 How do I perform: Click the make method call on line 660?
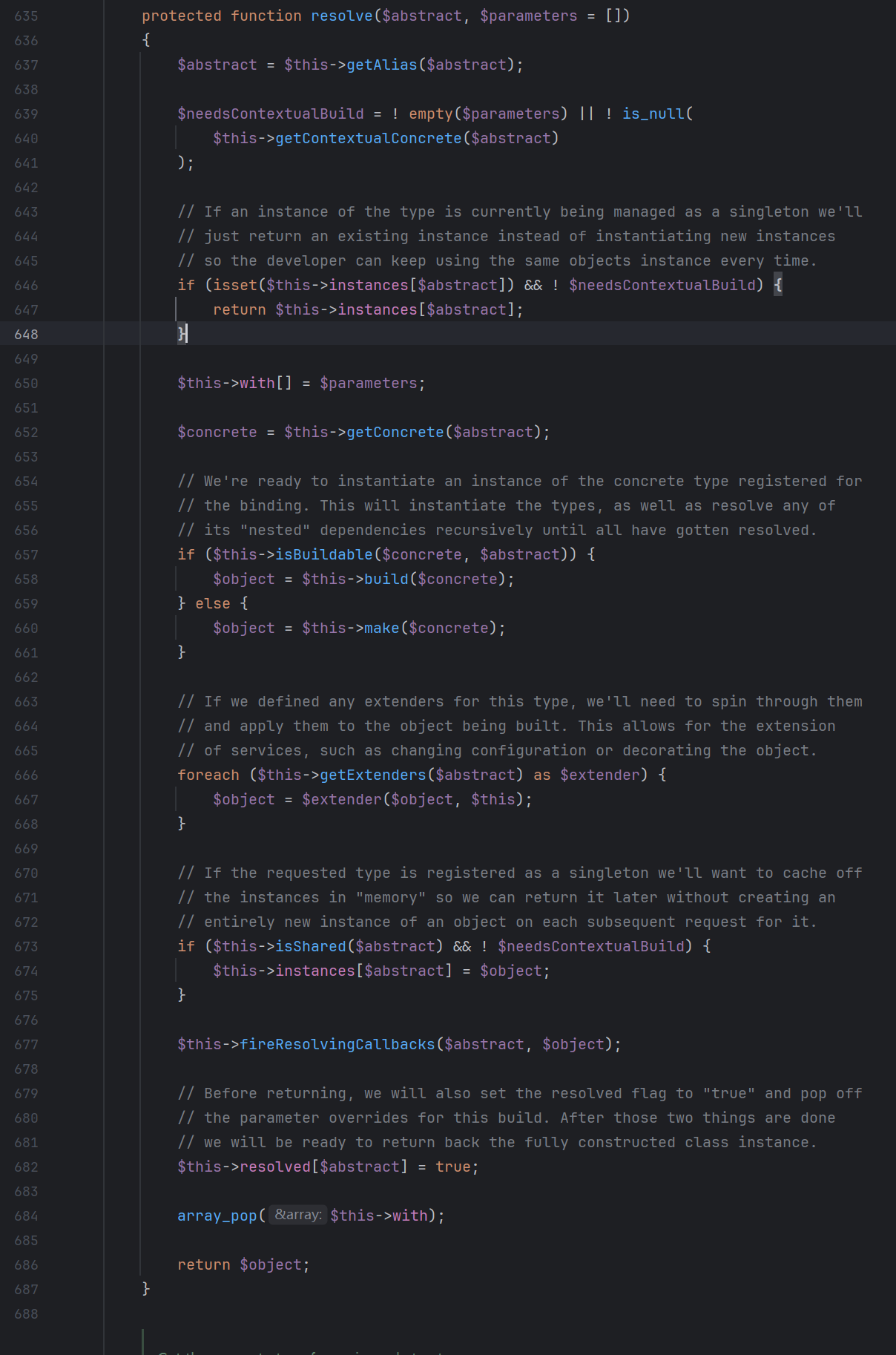click(x=381, y=629)
